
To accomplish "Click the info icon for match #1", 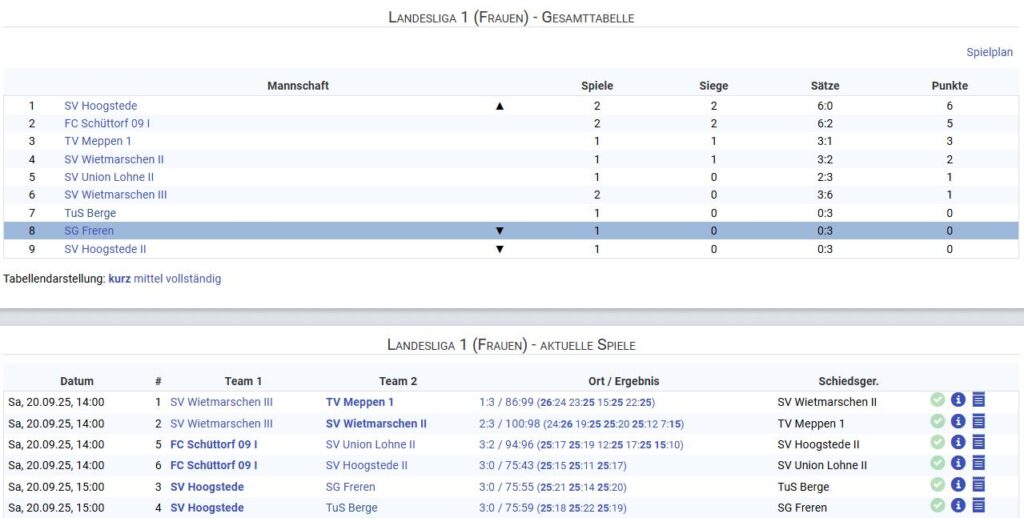I will (x=958, y=401).
